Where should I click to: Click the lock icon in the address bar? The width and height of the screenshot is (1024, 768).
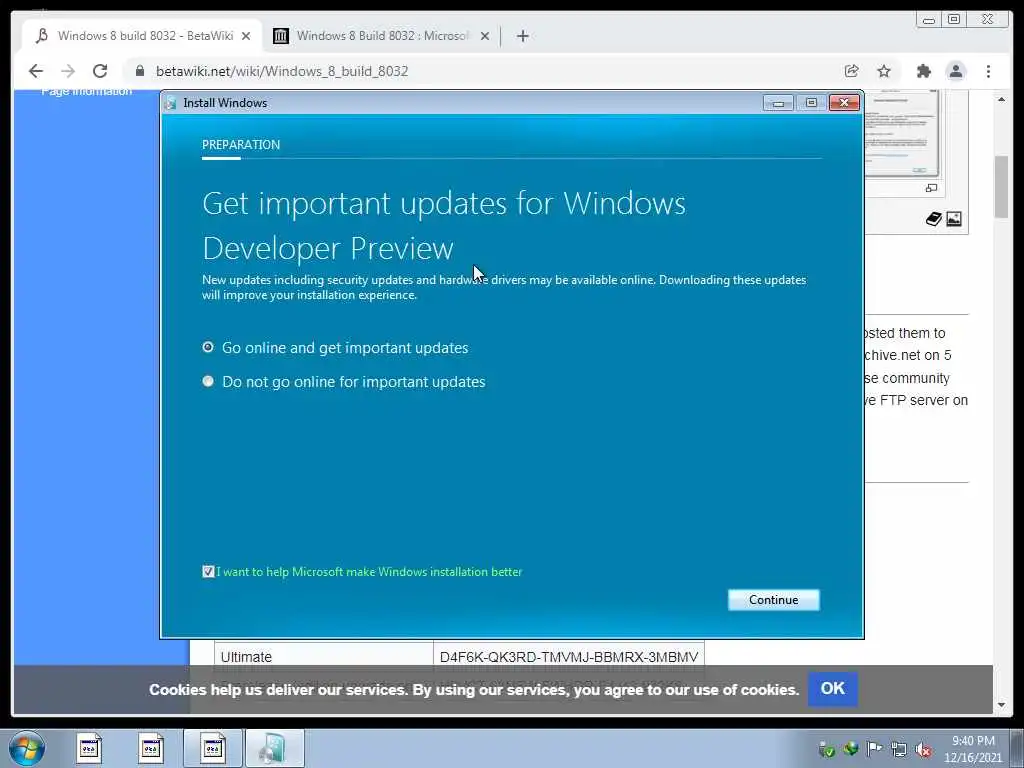pos(140,71)
